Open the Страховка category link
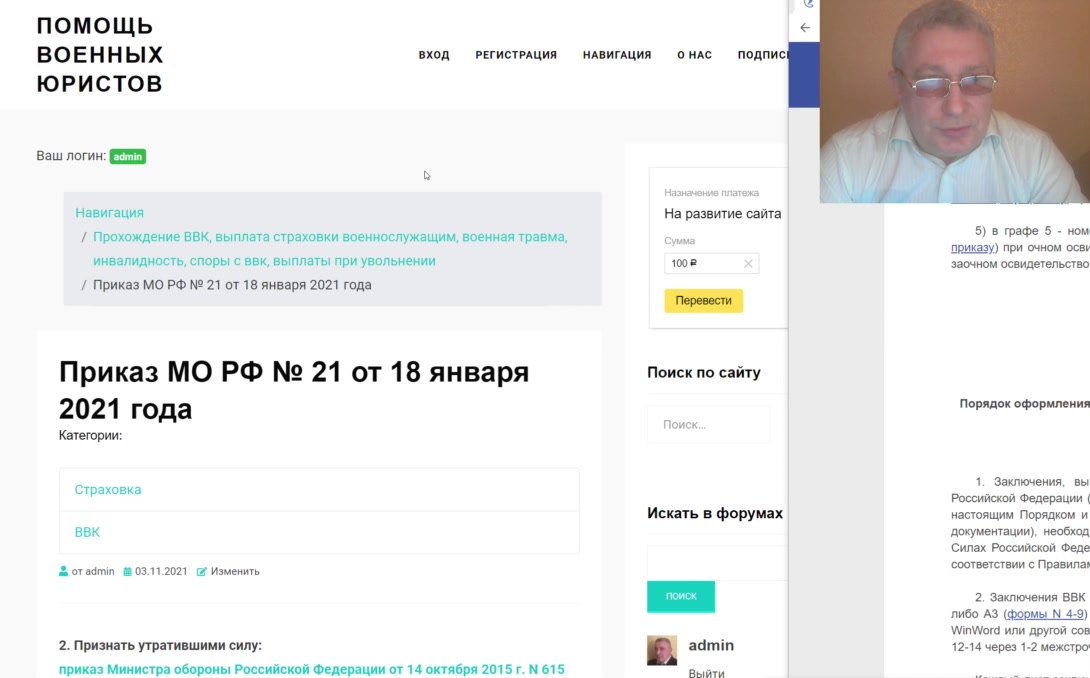 pyautogui.click(x=108, y=490)
